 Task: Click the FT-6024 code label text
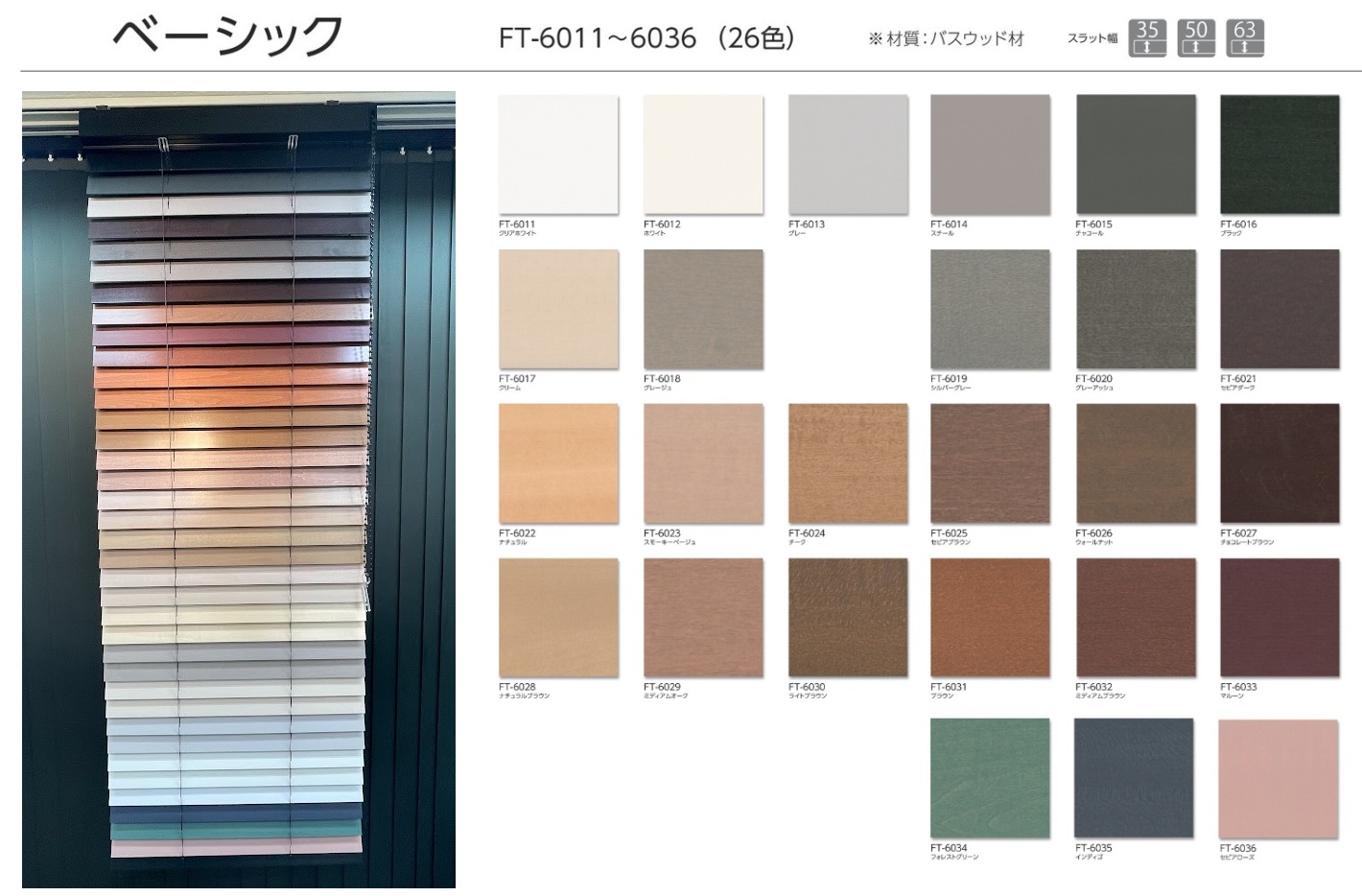coord(807,533)
